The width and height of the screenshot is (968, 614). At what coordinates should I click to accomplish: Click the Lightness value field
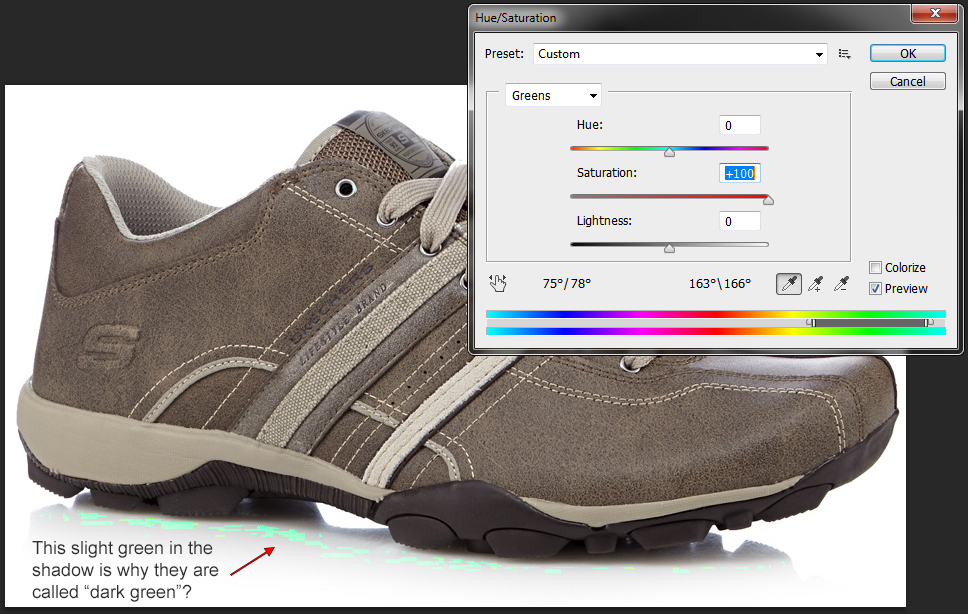pyautogui.click(x=740, y=222)
